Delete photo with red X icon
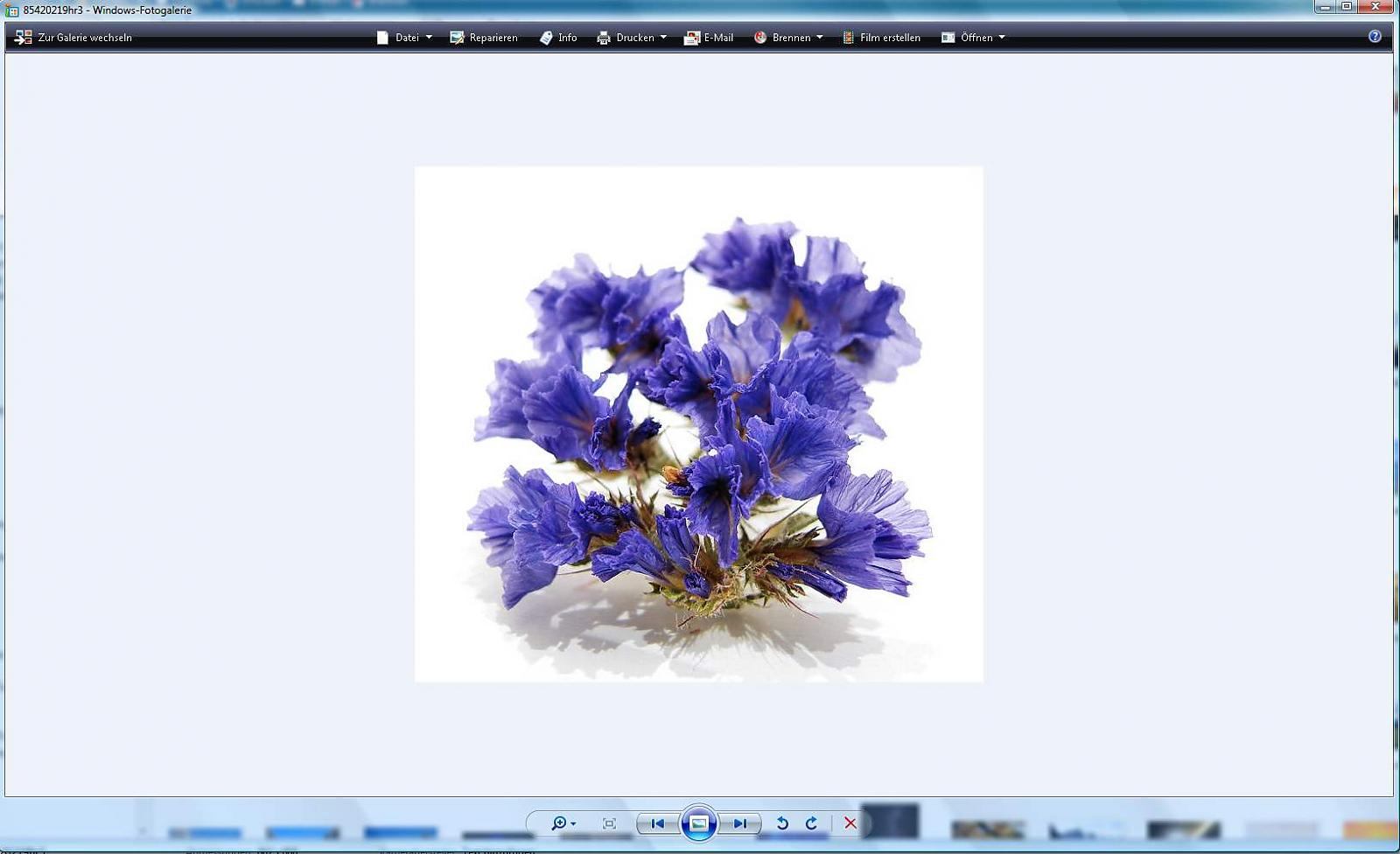Screen dimensions: 1400x854 point(850,823)
